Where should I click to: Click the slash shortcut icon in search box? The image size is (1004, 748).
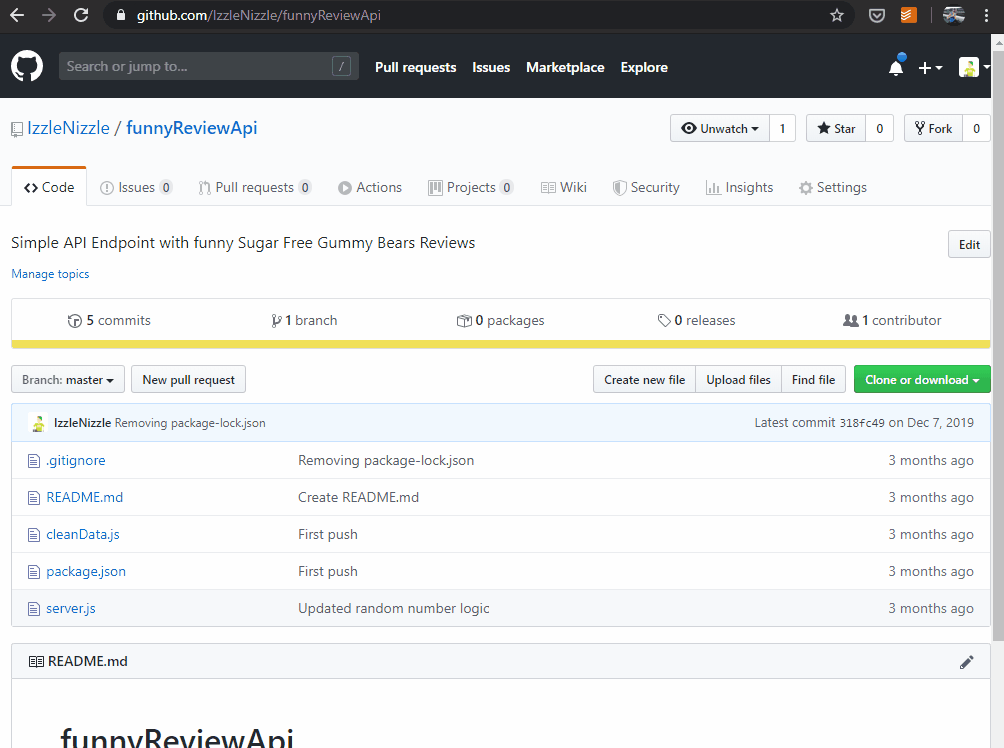(x=341, y=66)
